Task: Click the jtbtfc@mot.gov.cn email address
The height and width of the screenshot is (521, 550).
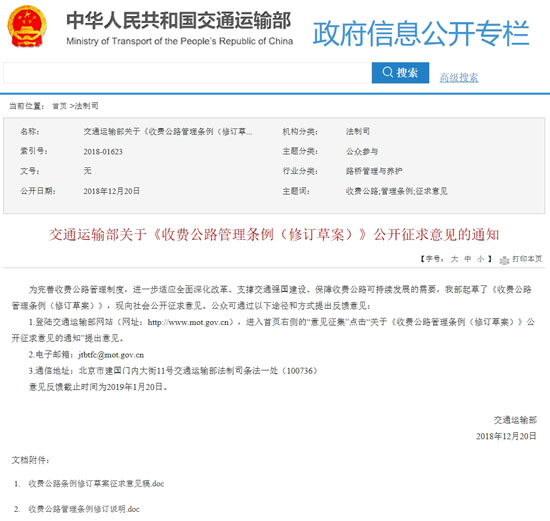Action: pyautogui.click(x=111, y=355)
